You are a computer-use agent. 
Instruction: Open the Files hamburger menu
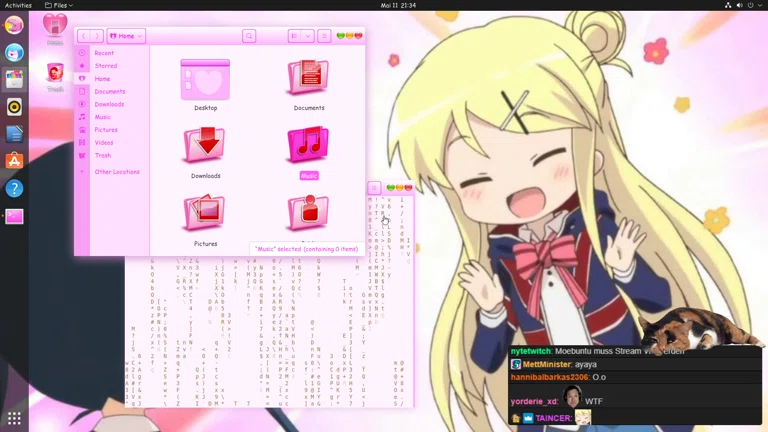[324, 36]
